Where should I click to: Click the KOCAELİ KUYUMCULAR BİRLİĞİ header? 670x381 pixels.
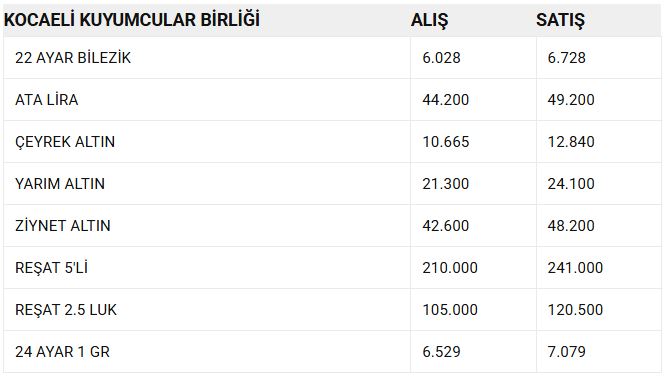[x=132, y=20]
